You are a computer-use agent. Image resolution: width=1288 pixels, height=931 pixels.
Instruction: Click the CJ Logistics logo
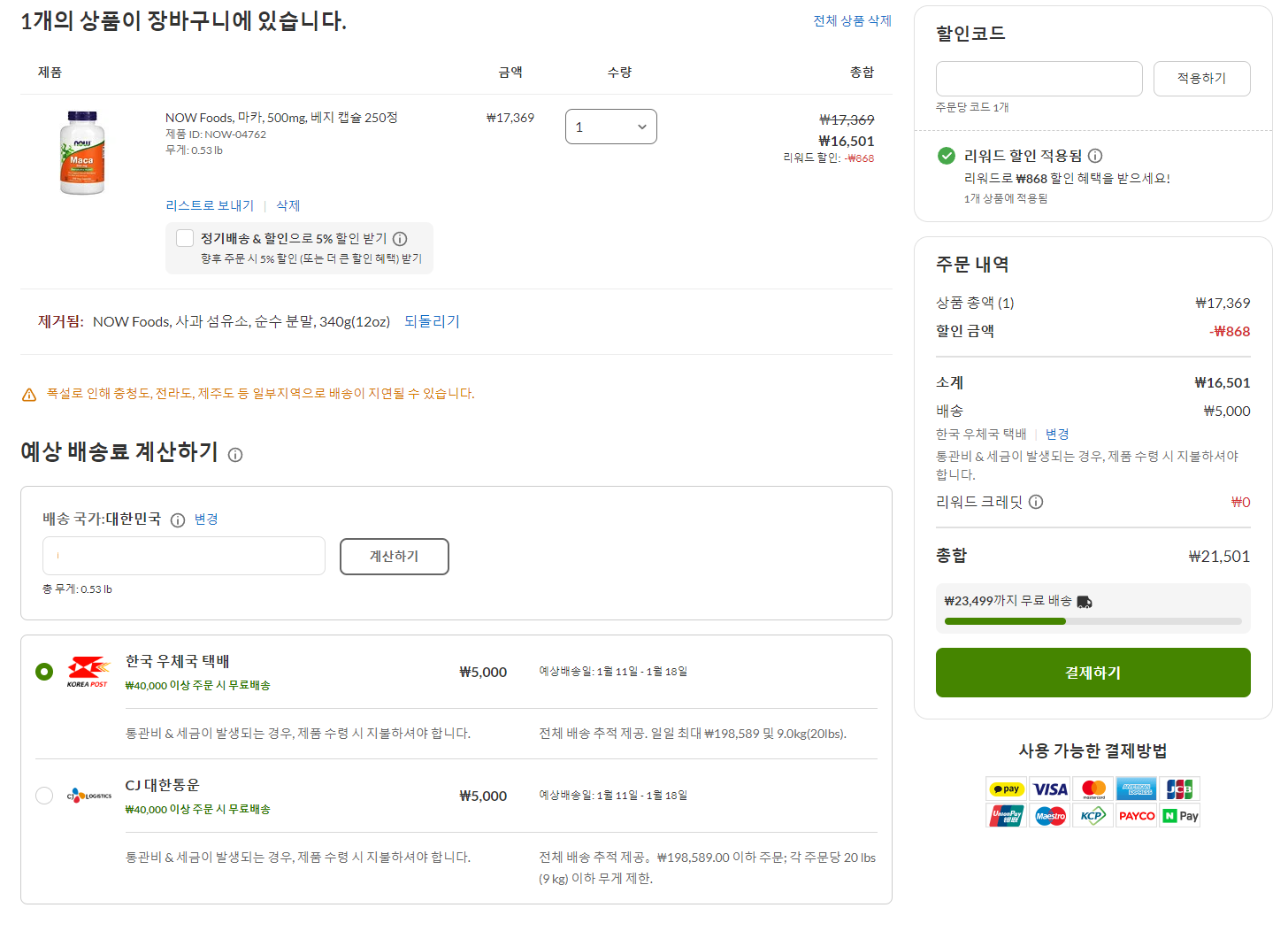pyautogui.click(x=89, y=796)
